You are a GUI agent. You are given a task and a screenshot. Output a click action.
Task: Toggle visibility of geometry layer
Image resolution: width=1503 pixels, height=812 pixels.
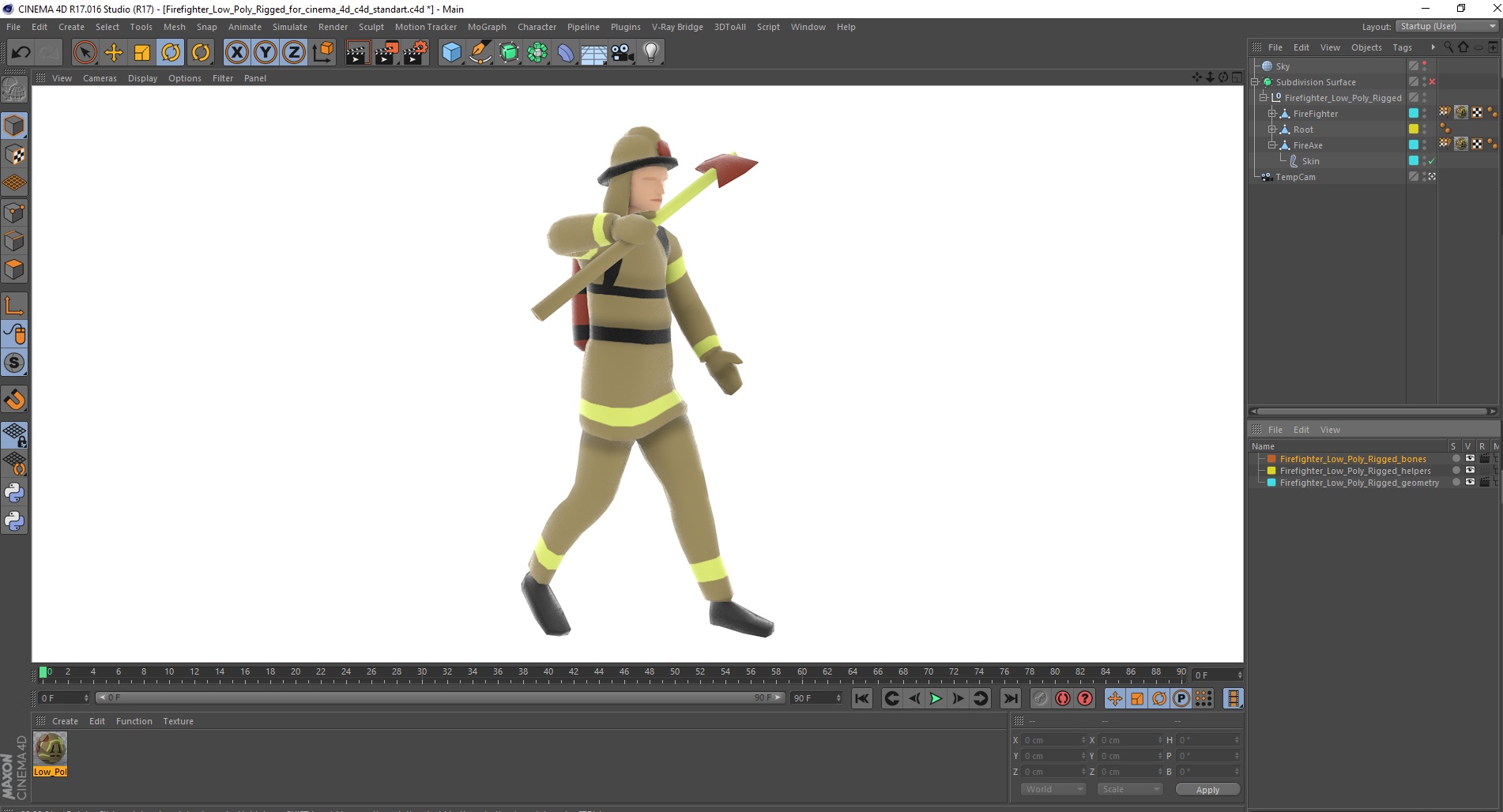pos(1470,483)
